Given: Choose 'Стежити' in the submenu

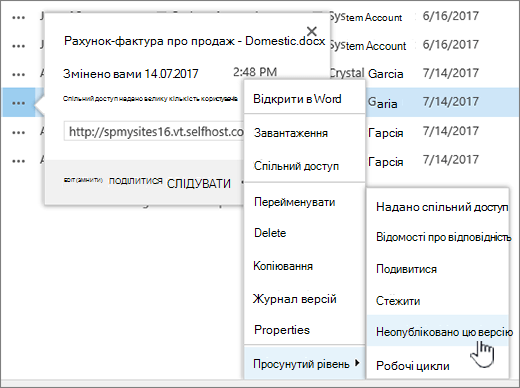Looking at the screenshot, I should point(438,301).
